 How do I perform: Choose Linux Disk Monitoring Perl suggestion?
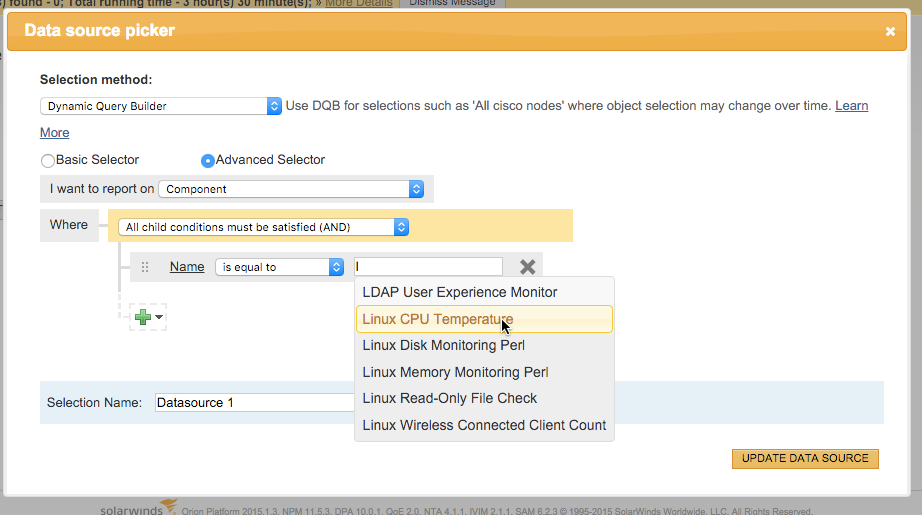tap(484, 345)
